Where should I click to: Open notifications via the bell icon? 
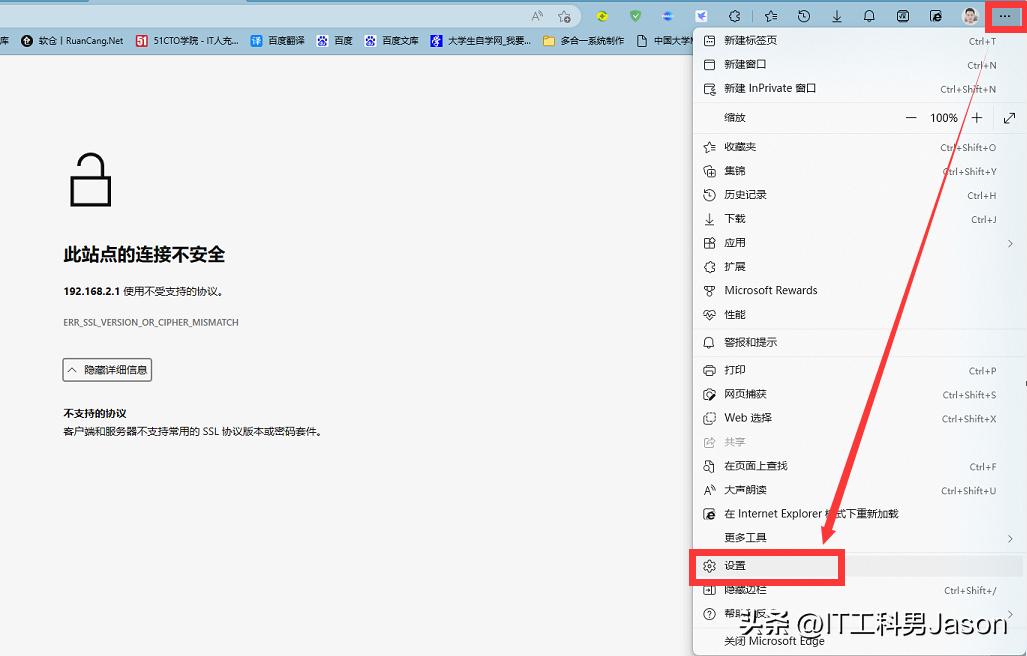pos(867,15)
